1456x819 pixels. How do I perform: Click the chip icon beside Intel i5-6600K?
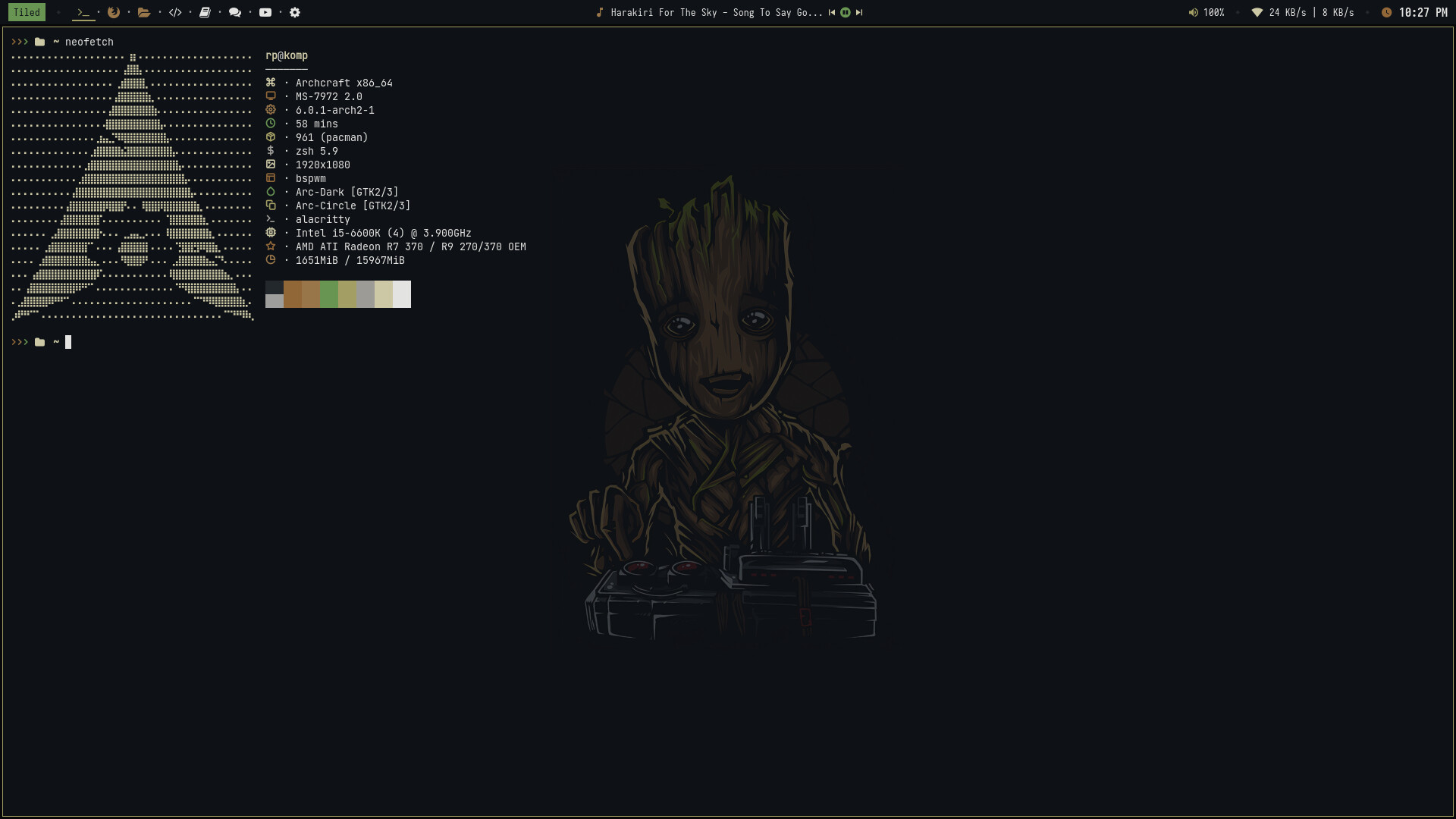click(271, 233)
